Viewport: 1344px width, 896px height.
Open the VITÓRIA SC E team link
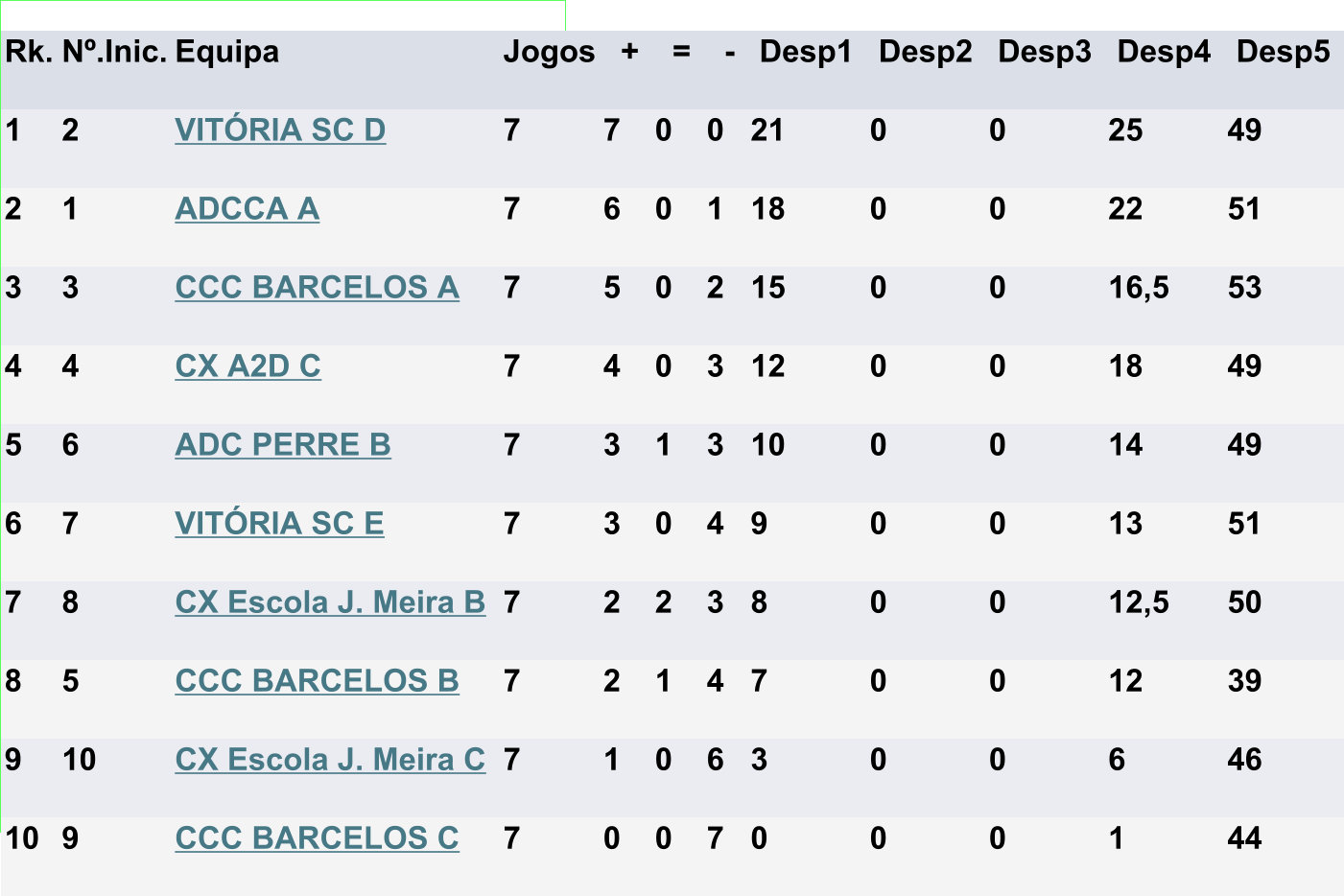[x=279, y=523]
